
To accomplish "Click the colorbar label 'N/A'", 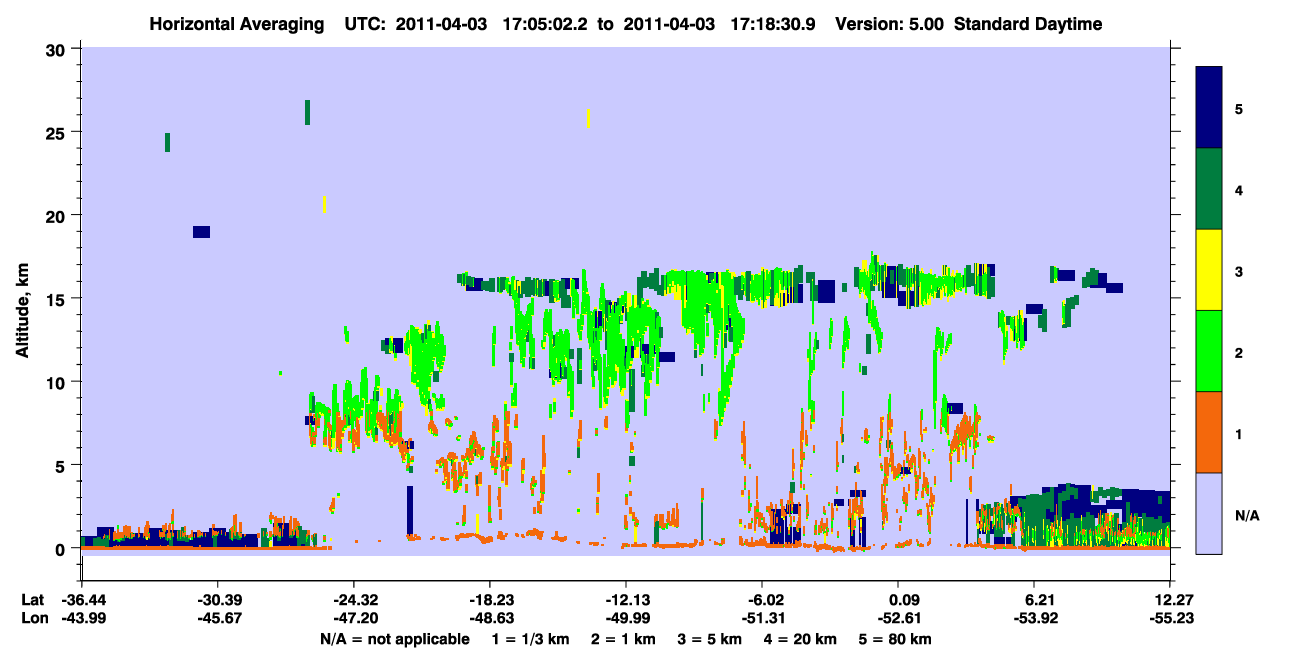I will [1247, 515].
